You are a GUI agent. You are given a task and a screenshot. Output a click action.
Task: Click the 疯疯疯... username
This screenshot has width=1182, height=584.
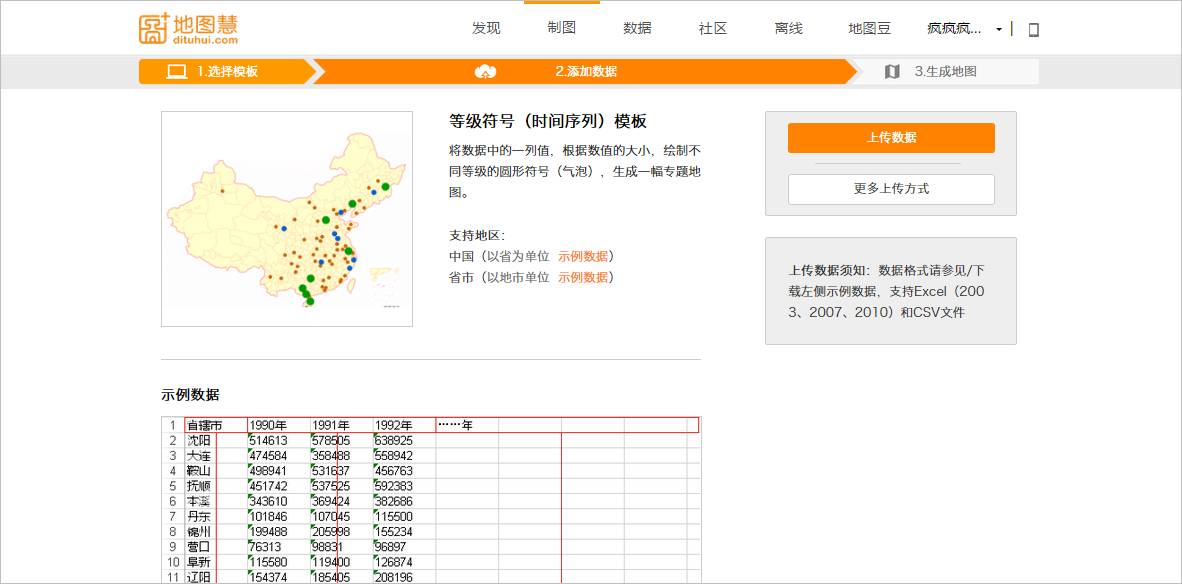click(954, 29)
